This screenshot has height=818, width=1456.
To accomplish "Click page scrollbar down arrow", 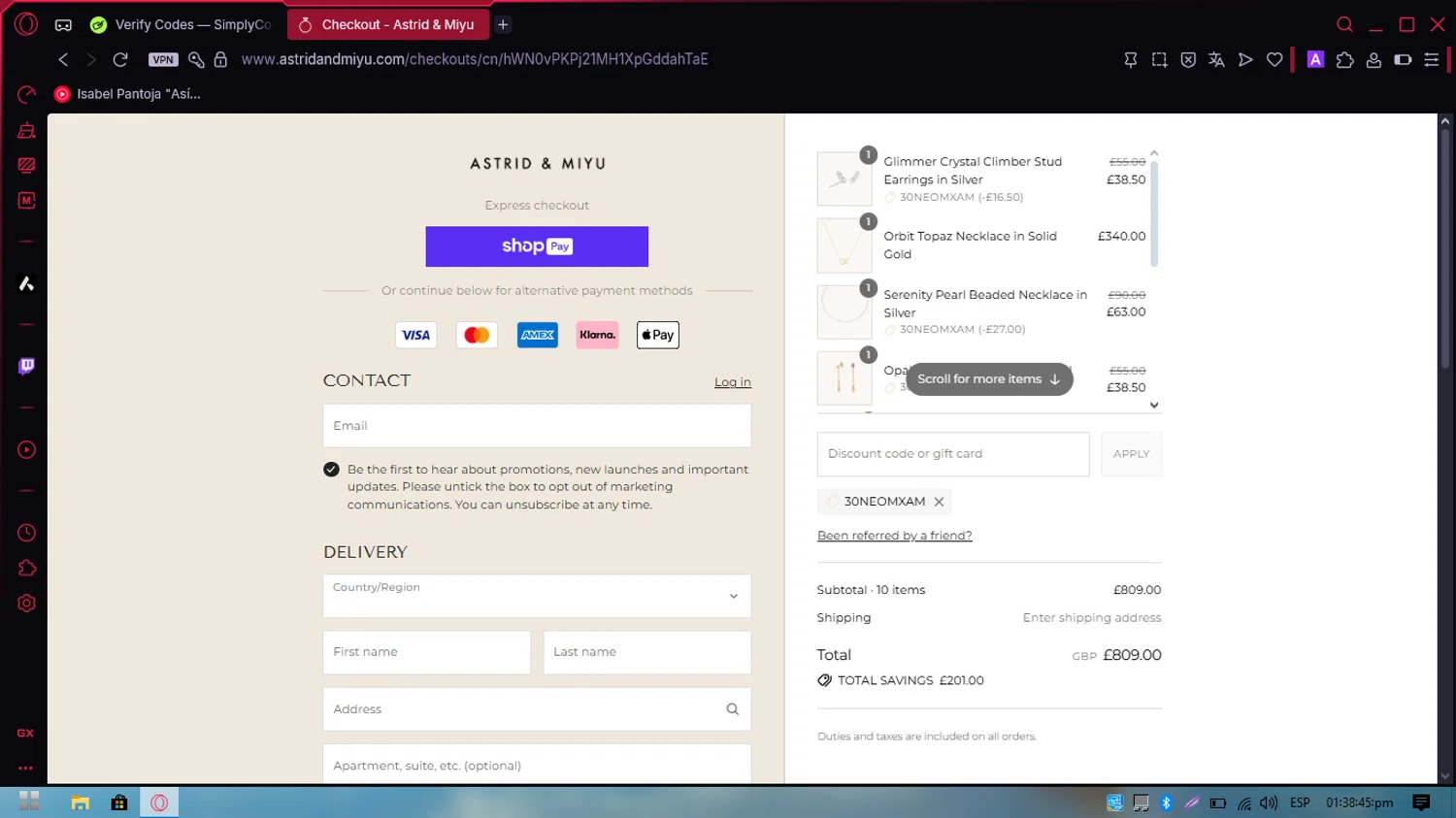I will (1445, 776).
